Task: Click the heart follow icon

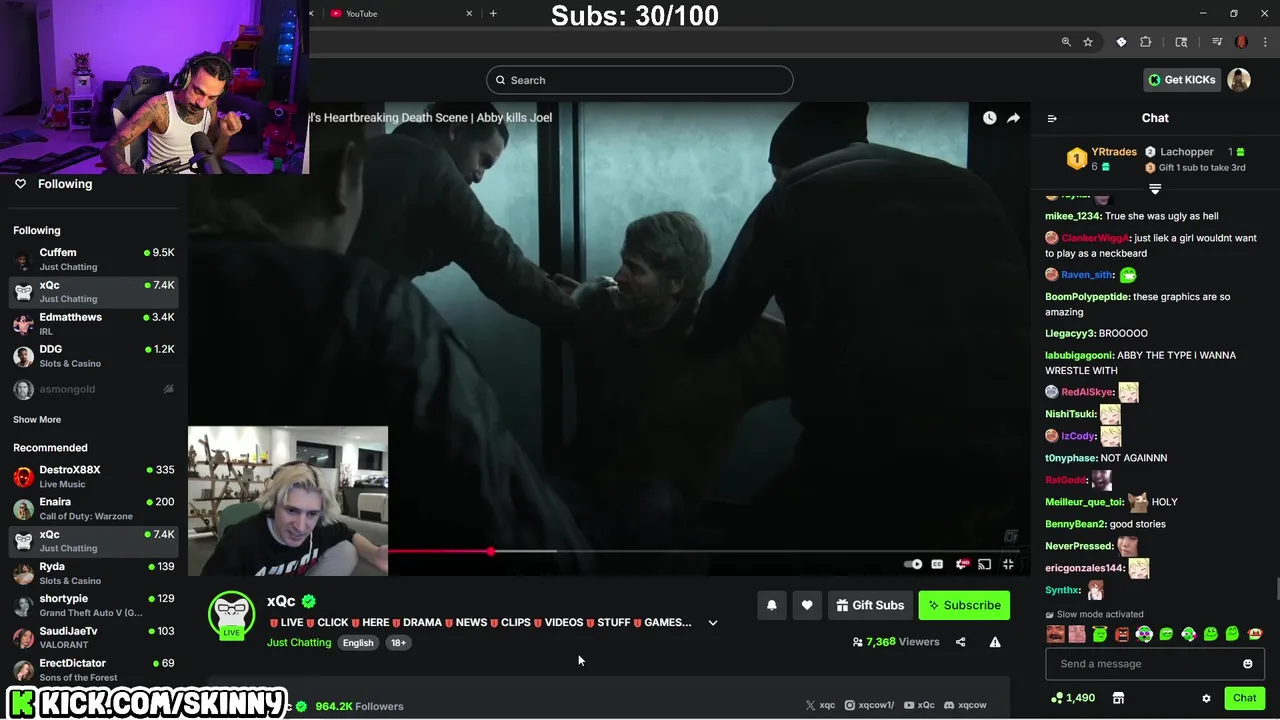Action: click(807, 605)
